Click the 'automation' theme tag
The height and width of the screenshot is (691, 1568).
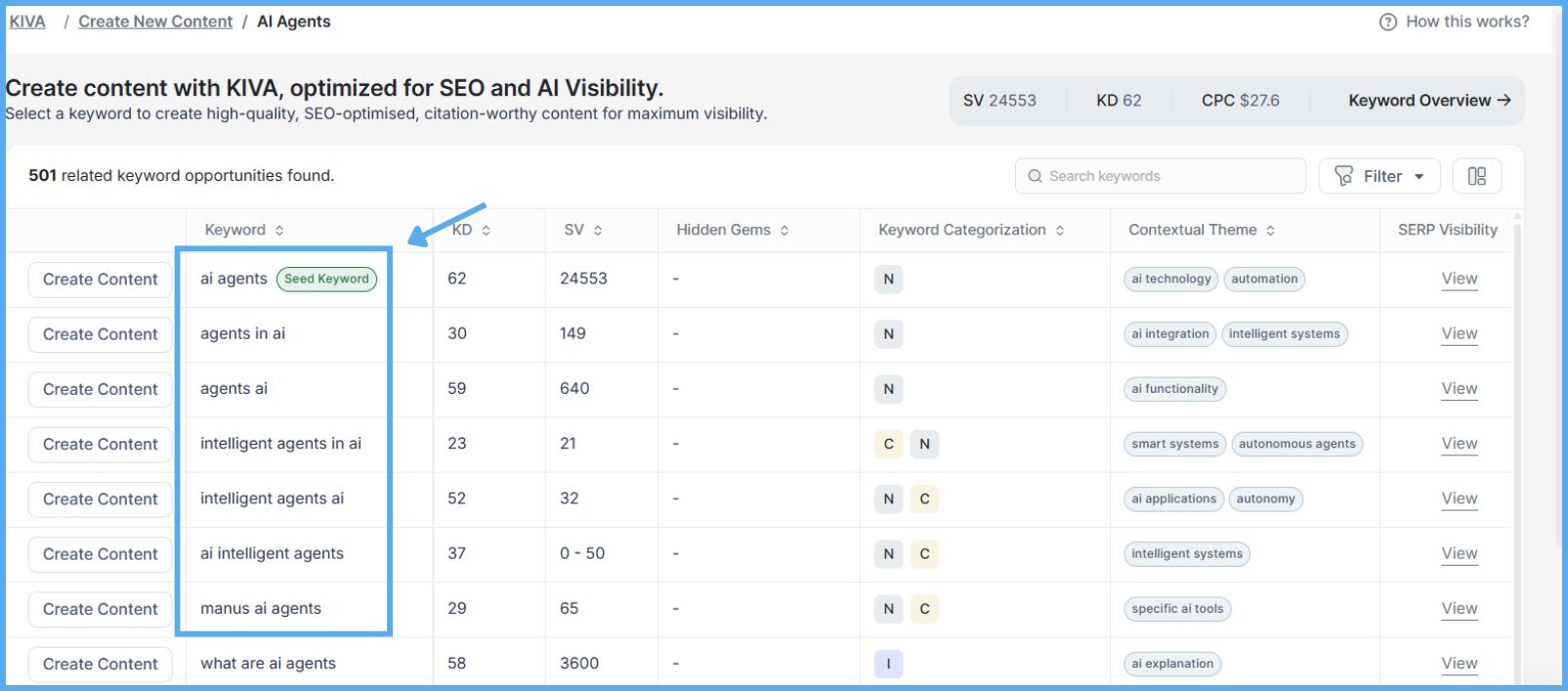point(1264,280)
